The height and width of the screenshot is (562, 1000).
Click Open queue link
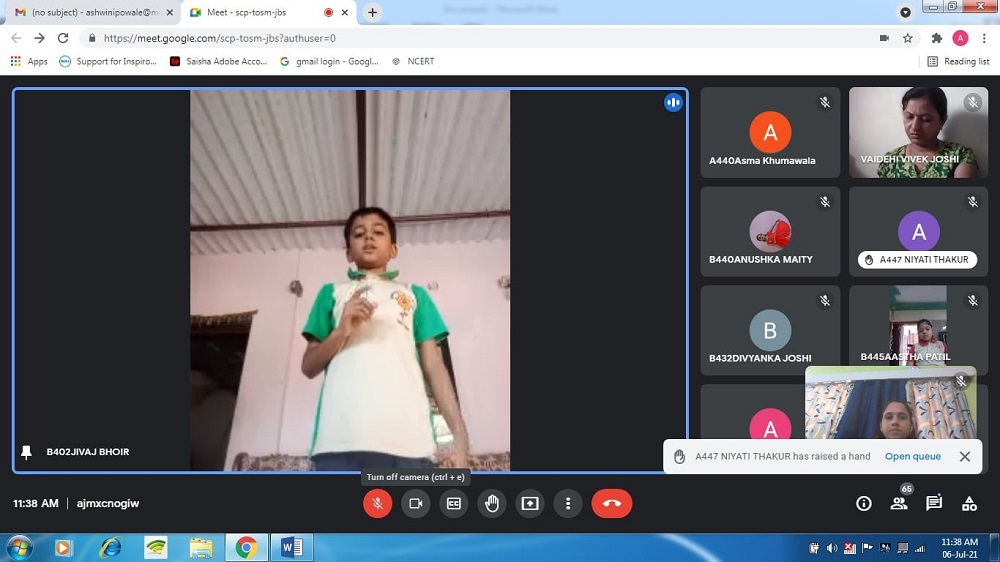tap(912, 456)
